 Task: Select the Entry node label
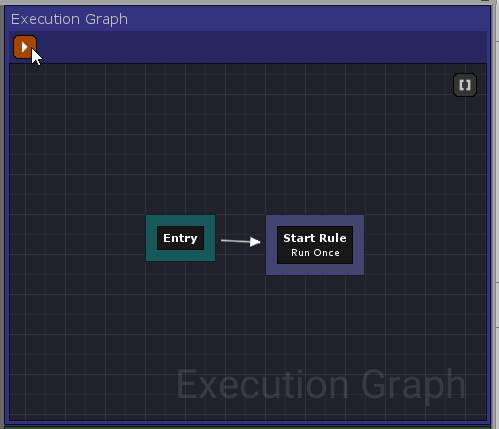[x=180, y=238]
